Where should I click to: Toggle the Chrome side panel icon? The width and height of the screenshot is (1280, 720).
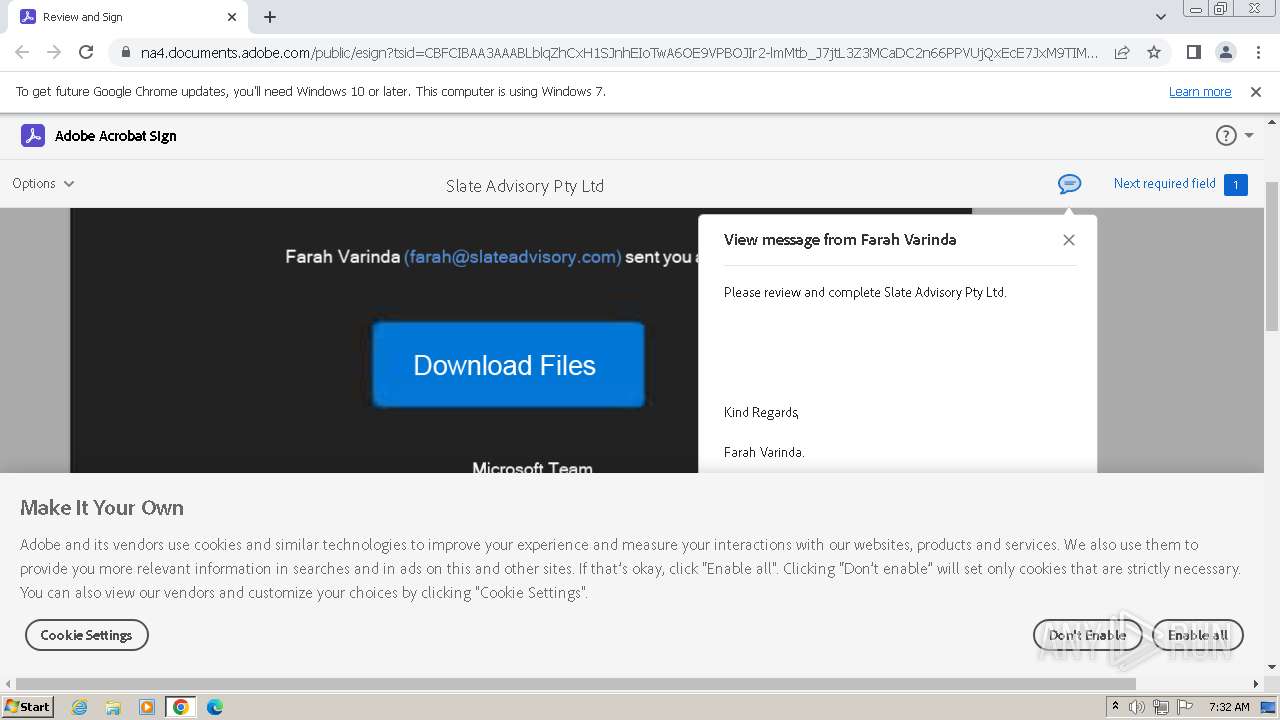coord(1193,52)
